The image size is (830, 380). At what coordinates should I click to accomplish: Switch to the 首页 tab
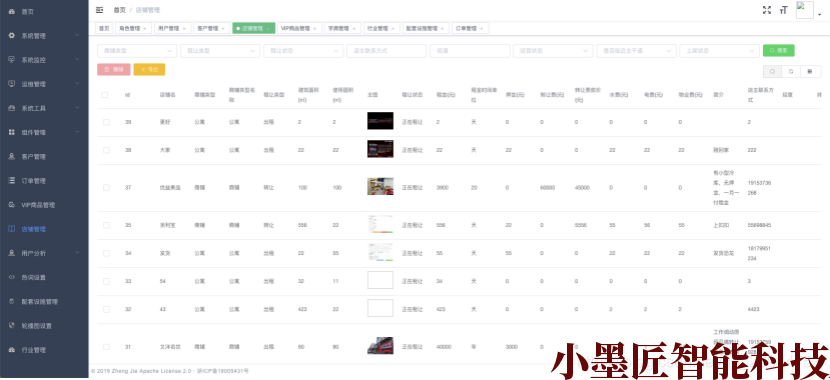(104, 29)
